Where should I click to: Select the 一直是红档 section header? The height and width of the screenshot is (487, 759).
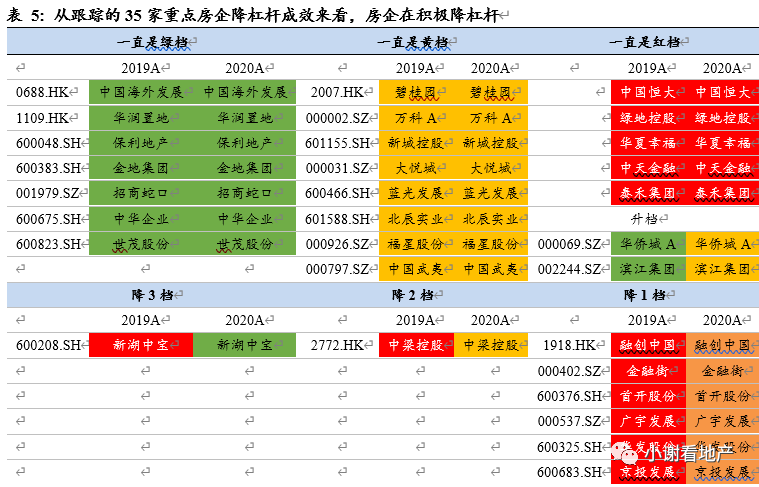[x=645, y=42]
